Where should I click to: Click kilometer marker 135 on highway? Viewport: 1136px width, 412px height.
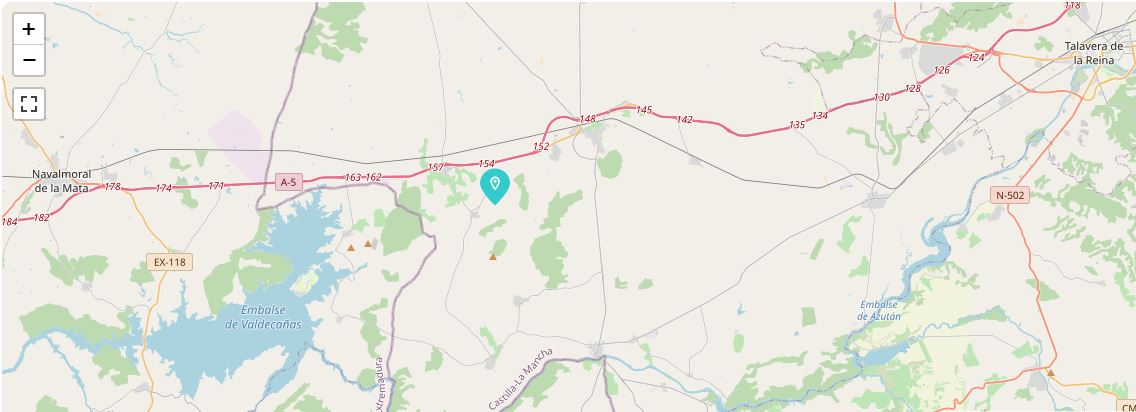click(796, 125)
